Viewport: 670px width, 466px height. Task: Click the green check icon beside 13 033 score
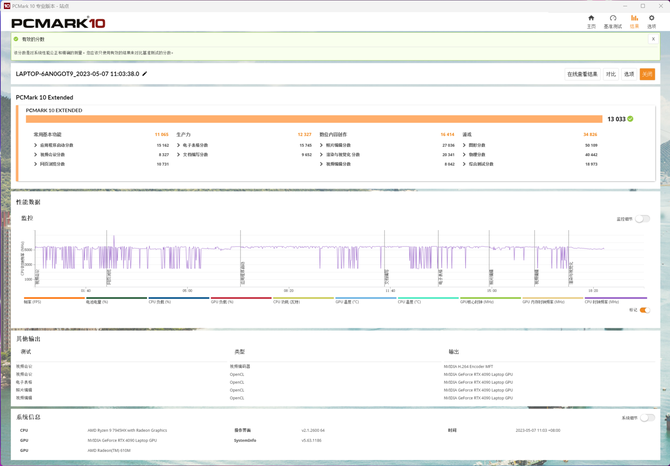pos(630,119)
